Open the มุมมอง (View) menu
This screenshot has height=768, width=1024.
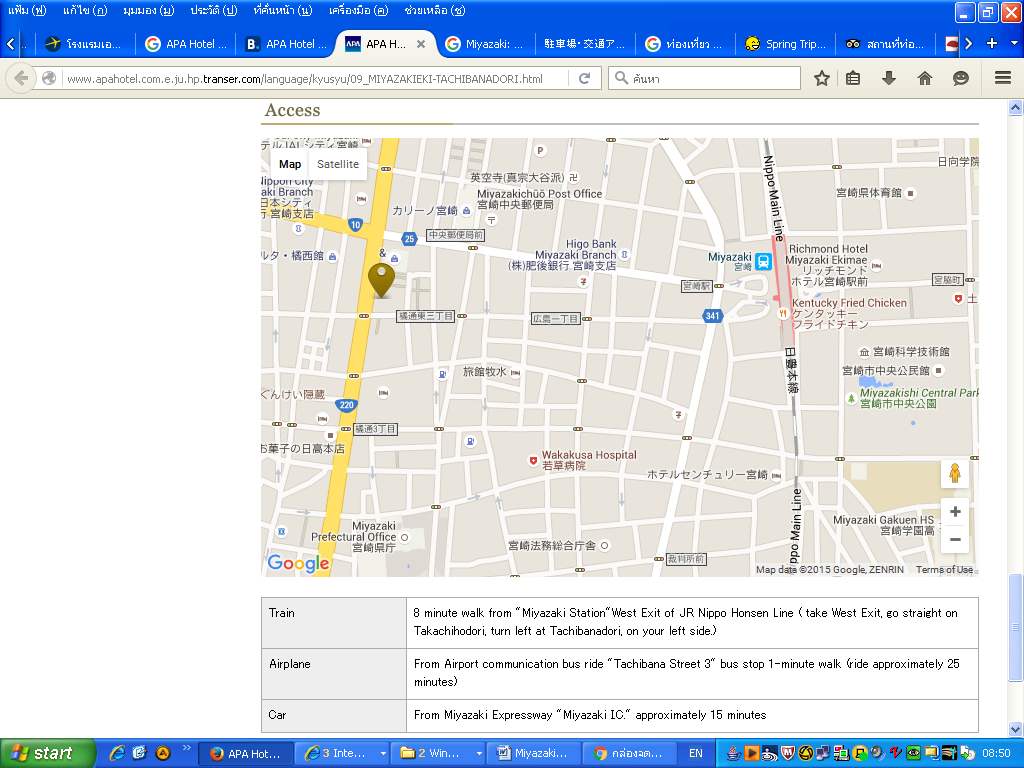pyautogui.click(x=148, y=10)
